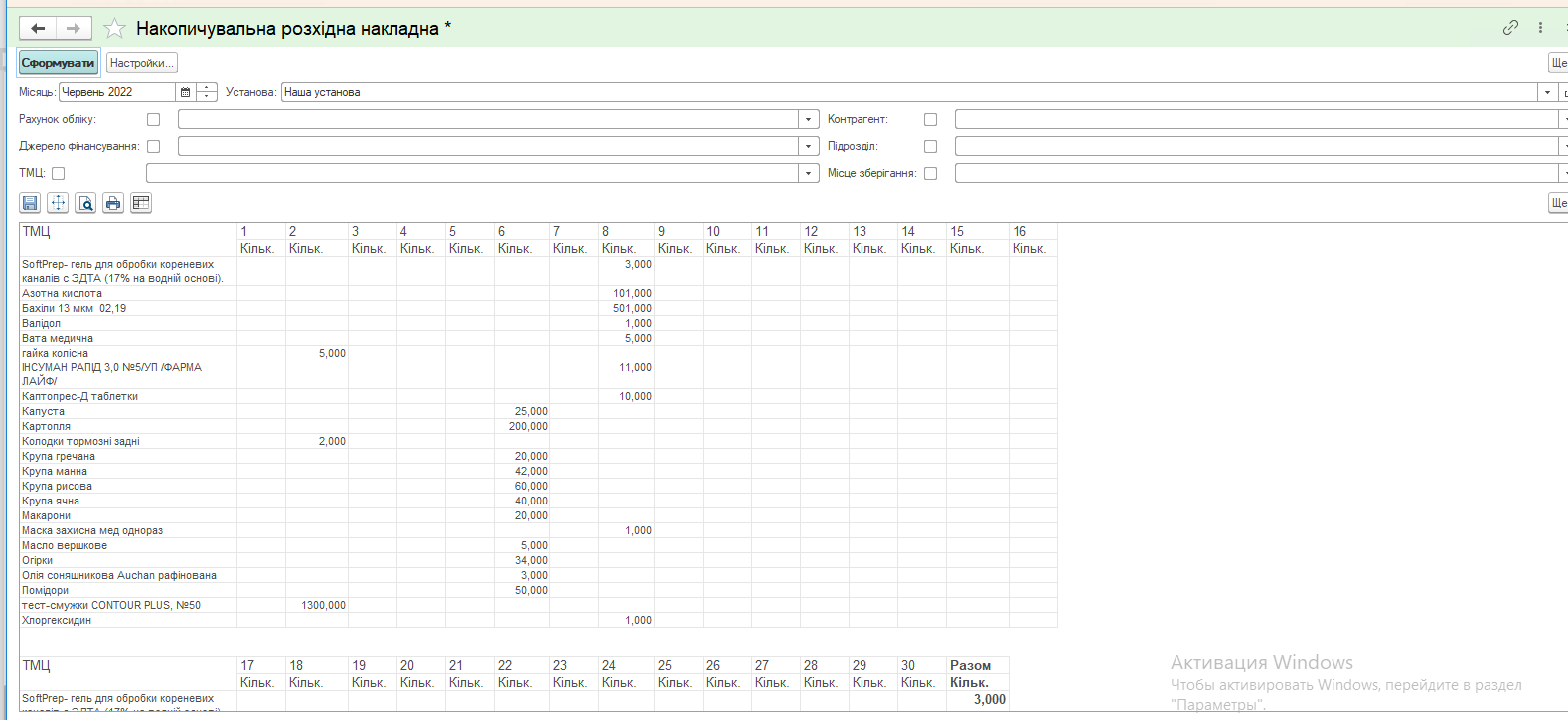Check the Місце зберігання checkbox

click(x=930, y=173)
